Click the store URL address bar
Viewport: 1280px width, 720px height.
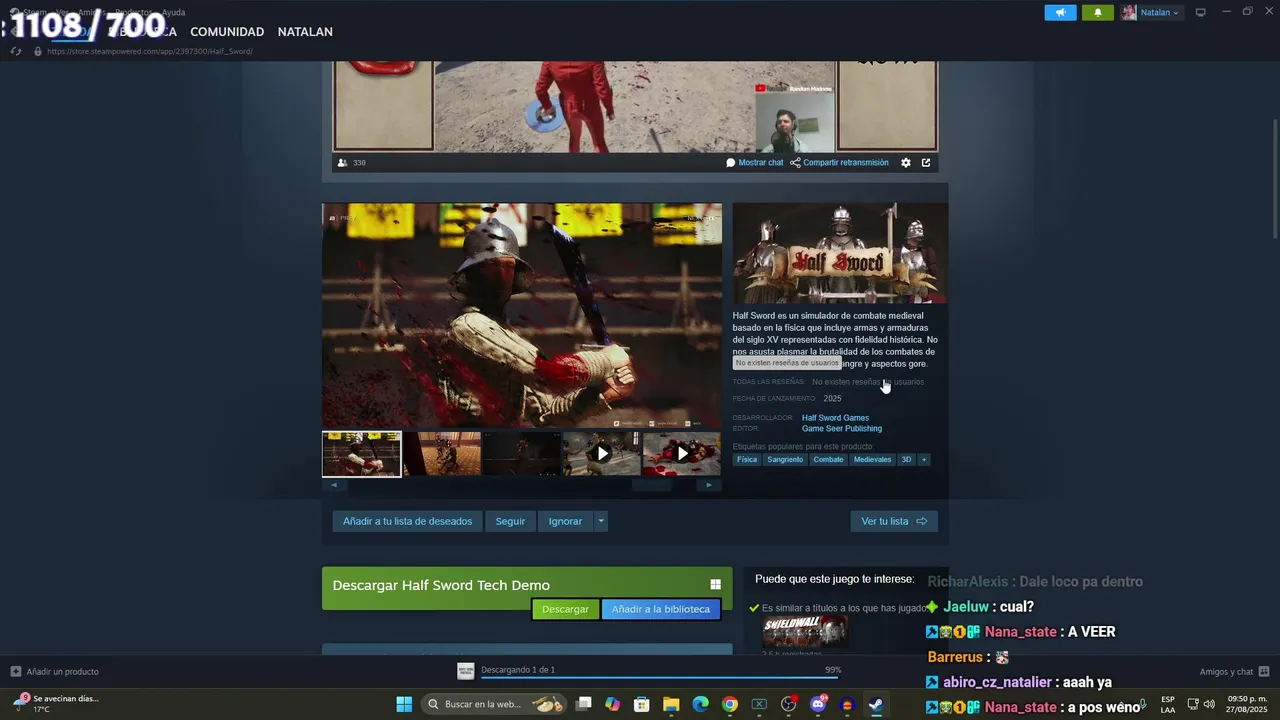pyautogui.click(x=150, y=51)
